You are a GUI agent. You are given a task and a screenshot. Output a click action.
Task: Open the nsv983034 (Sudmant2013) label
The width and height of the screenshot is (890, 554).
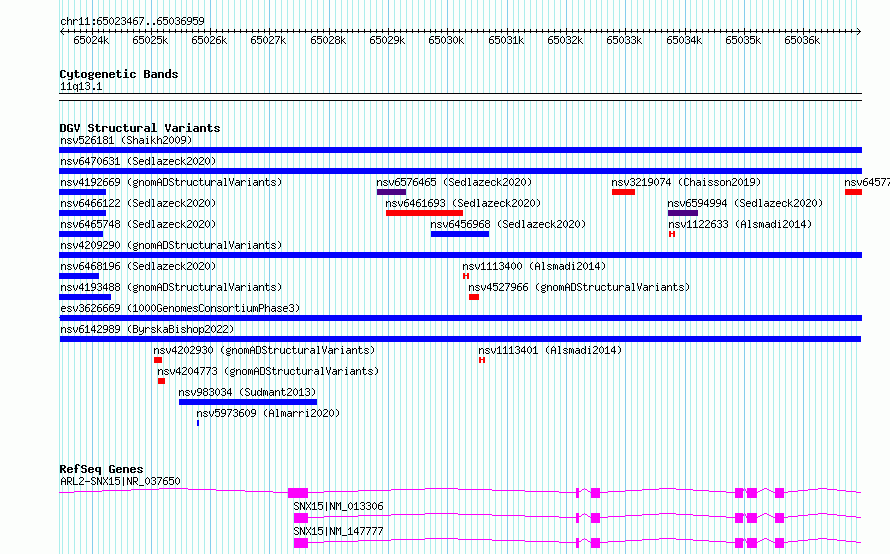[247, 392]
